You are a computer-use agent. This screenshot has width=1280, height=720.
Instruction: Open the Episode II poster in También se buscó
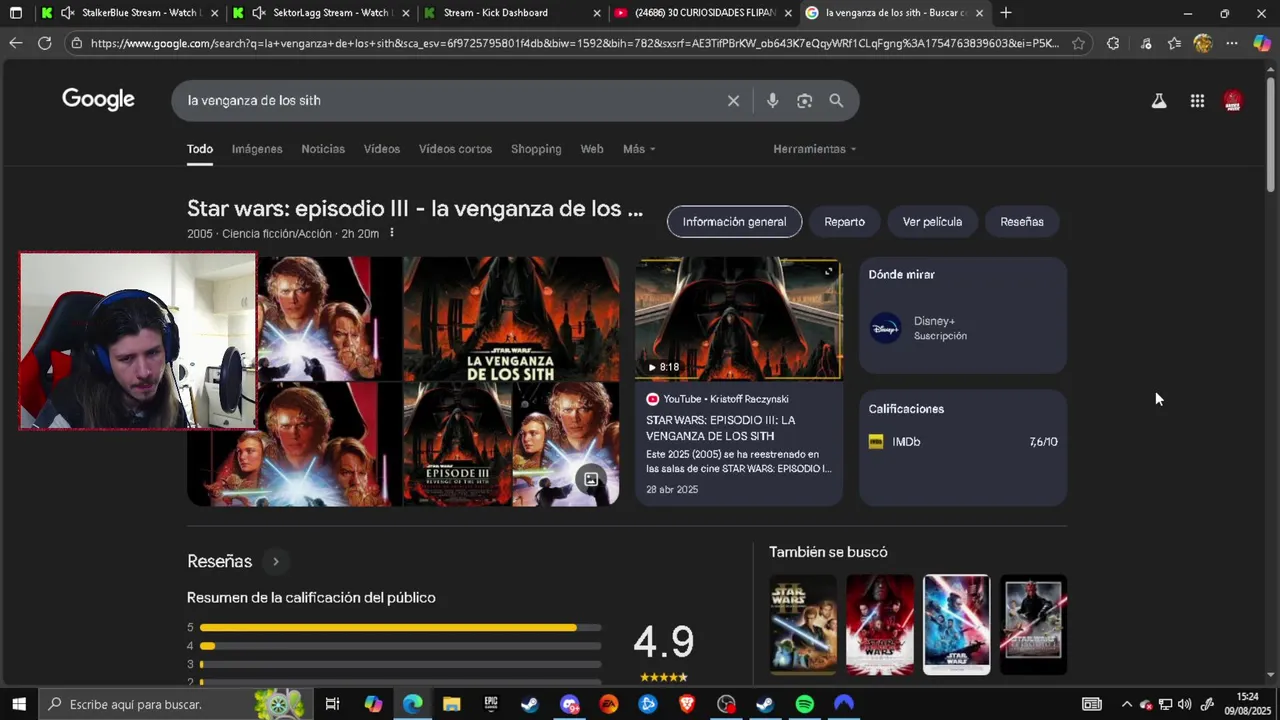pos(803,624)
